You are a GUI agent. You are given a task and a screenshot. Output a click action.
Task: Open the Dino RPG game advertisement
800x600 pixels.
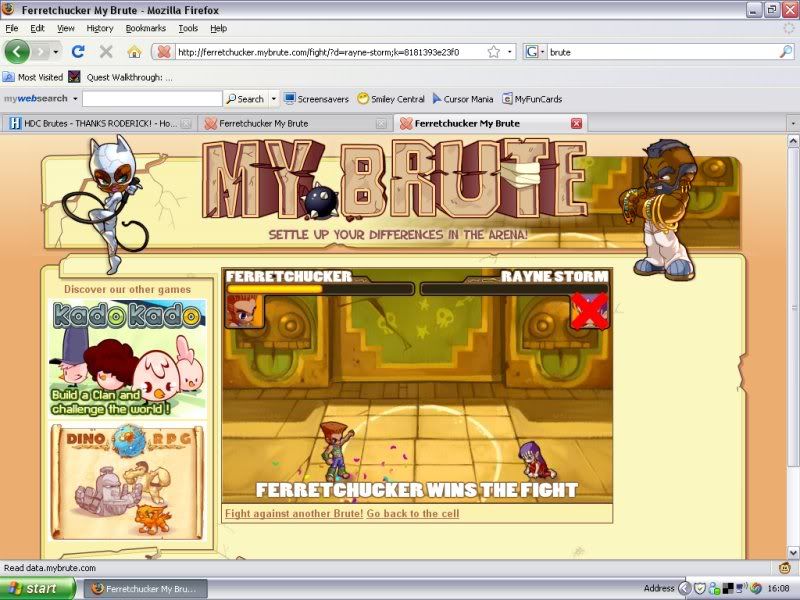point(128,481)
